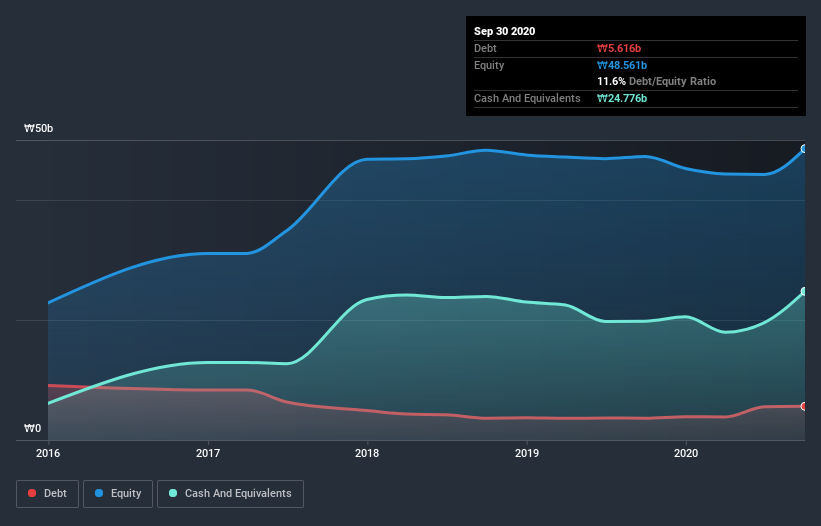Screen dimensions: 821x526
Task: Click the 2016 x-axis label
Action: (48, 453)
